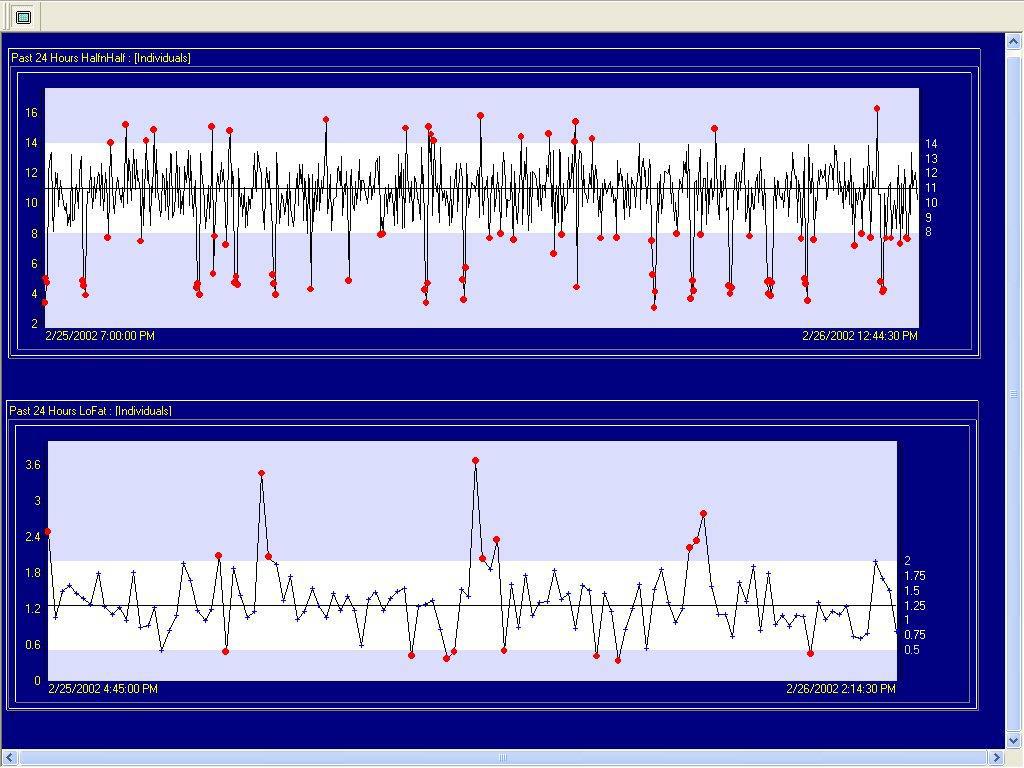
Task: Click the horizontal scrollbar left arrow
Action: tap(9, 758)
